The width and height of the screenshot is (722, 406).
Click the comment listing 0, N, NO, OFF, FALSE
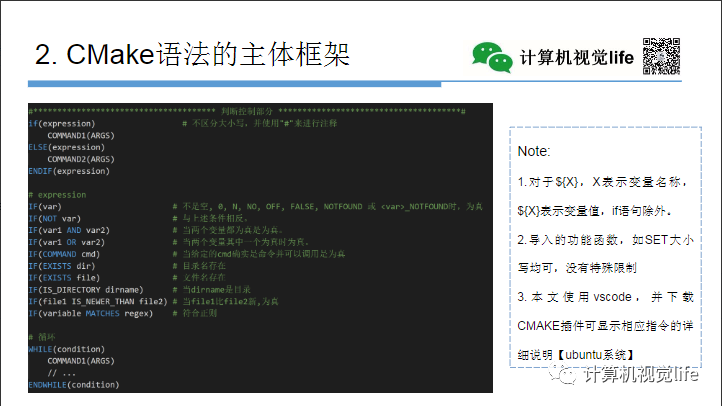(x=328, y=207)
